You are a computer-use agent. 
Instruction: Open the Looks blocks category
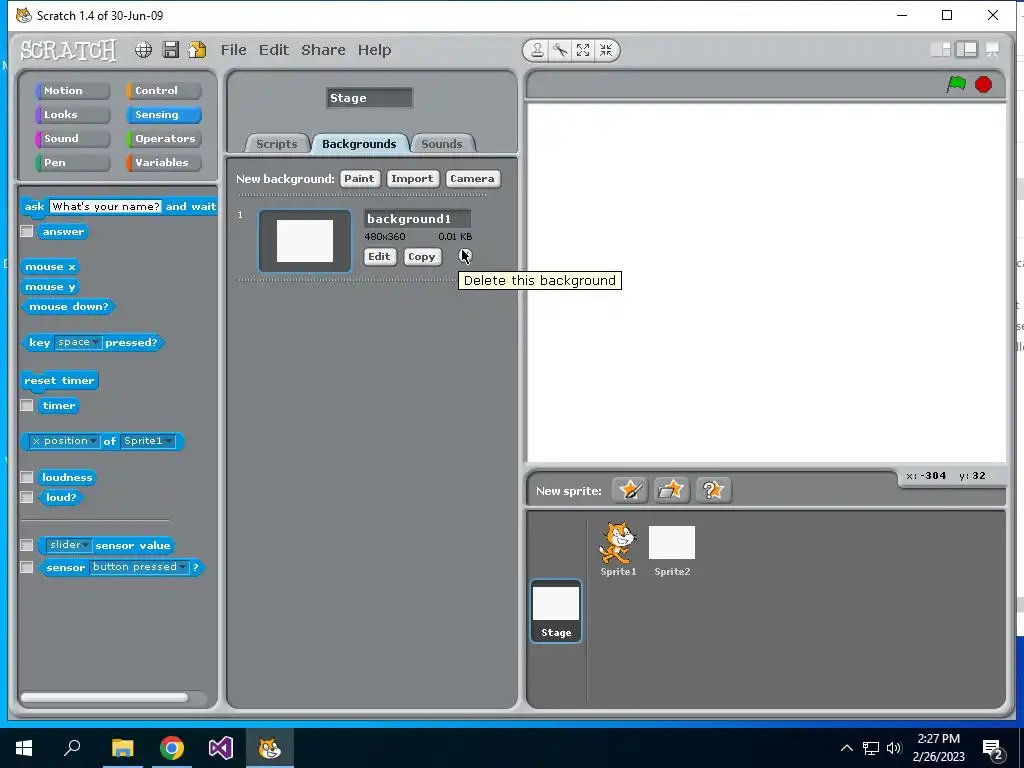click(72, 114)
